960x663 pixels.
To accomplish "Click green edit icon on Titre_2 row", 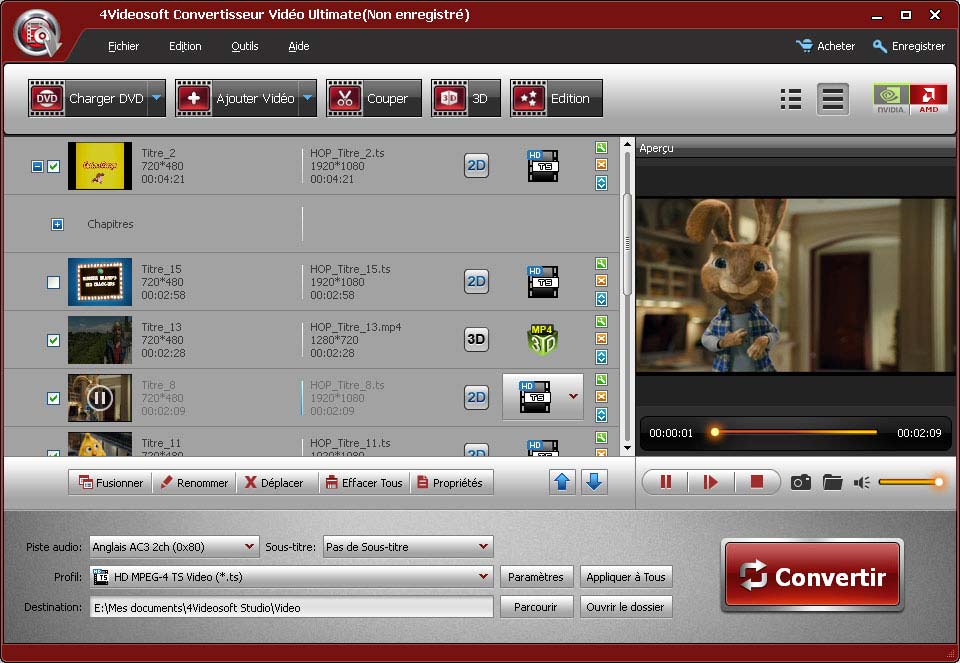I will (x=601, y=148).
